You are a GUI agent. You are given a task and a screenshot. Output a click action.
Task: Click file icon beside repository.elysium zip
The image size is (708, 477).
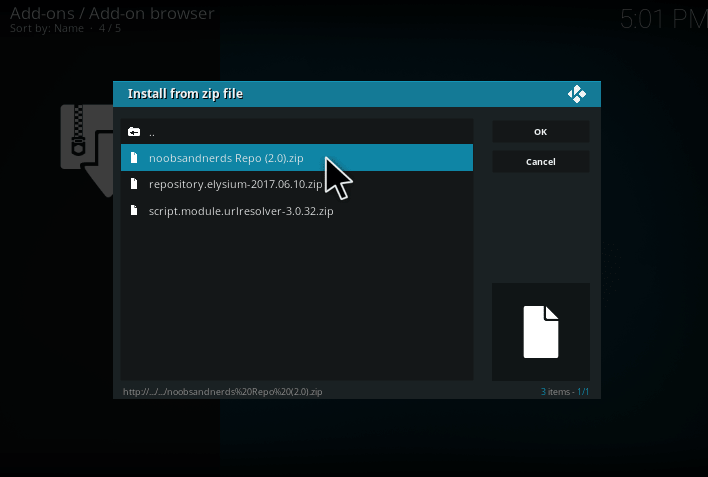(134, 184)
